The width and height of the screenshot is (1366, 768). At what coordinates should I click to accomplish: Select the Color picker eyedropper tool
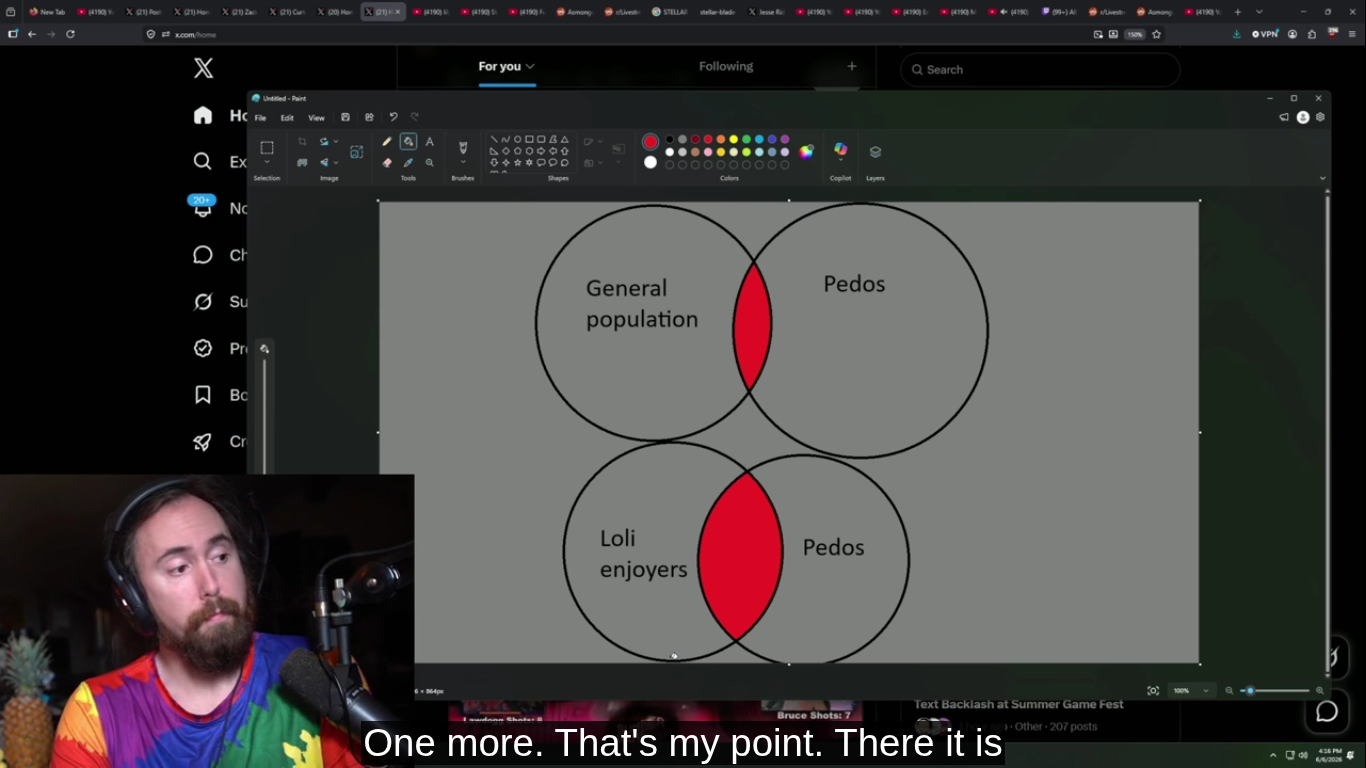408,162
